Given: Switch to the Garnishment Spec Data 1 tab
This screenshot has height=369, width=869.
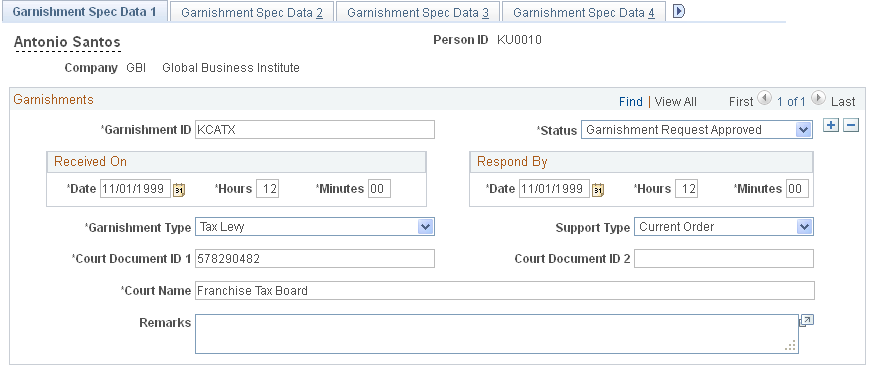Looking at the screenshot, I should tap(84, 12).
